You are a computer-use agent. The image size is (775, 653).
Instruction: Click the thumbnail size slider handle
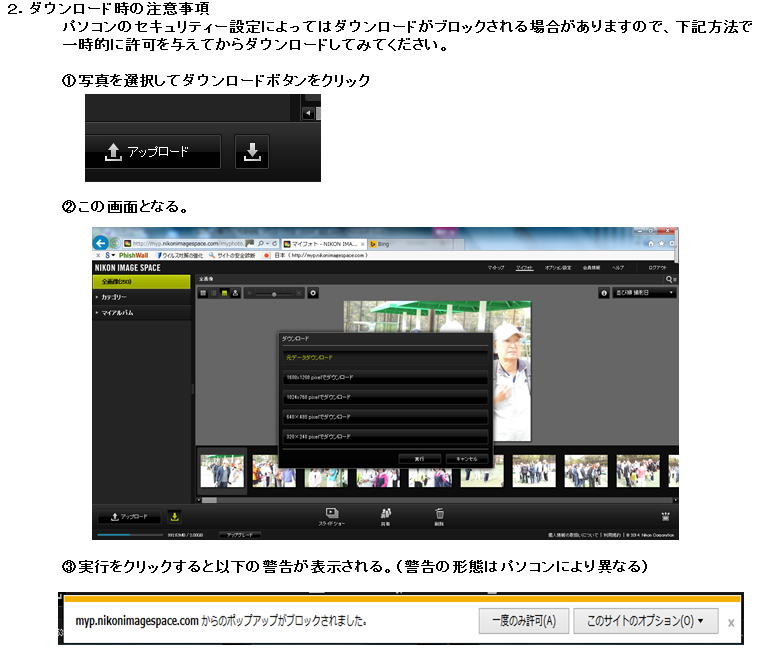274,294
